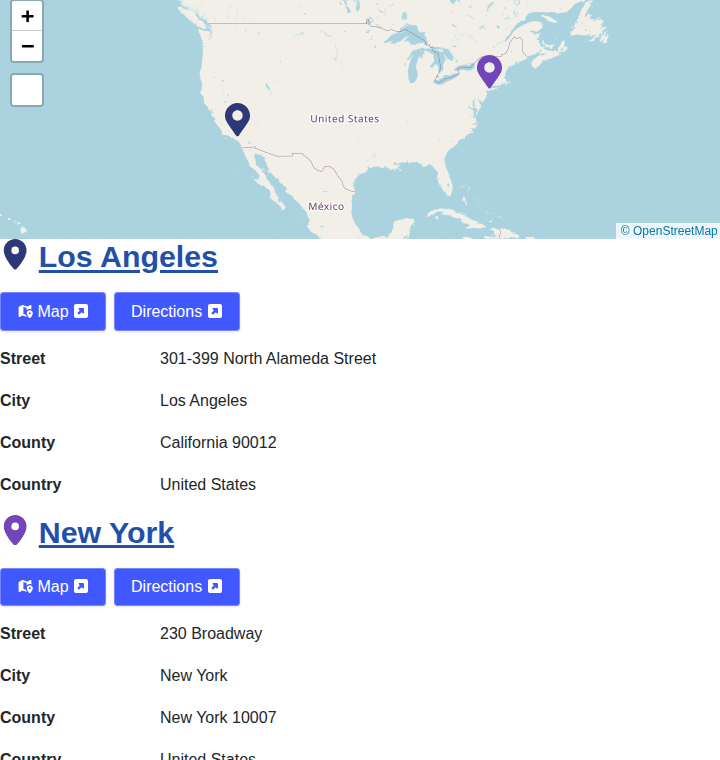Viewport: 720px width, 760px height.
Task: Click the pin icon beside Los Angeles heading
Action: (15, 255)
